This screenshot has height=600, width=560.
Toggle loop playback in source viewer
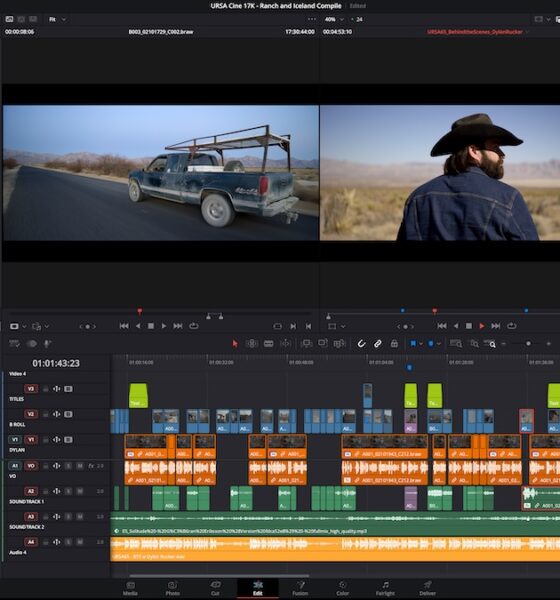tap(194, 326)
